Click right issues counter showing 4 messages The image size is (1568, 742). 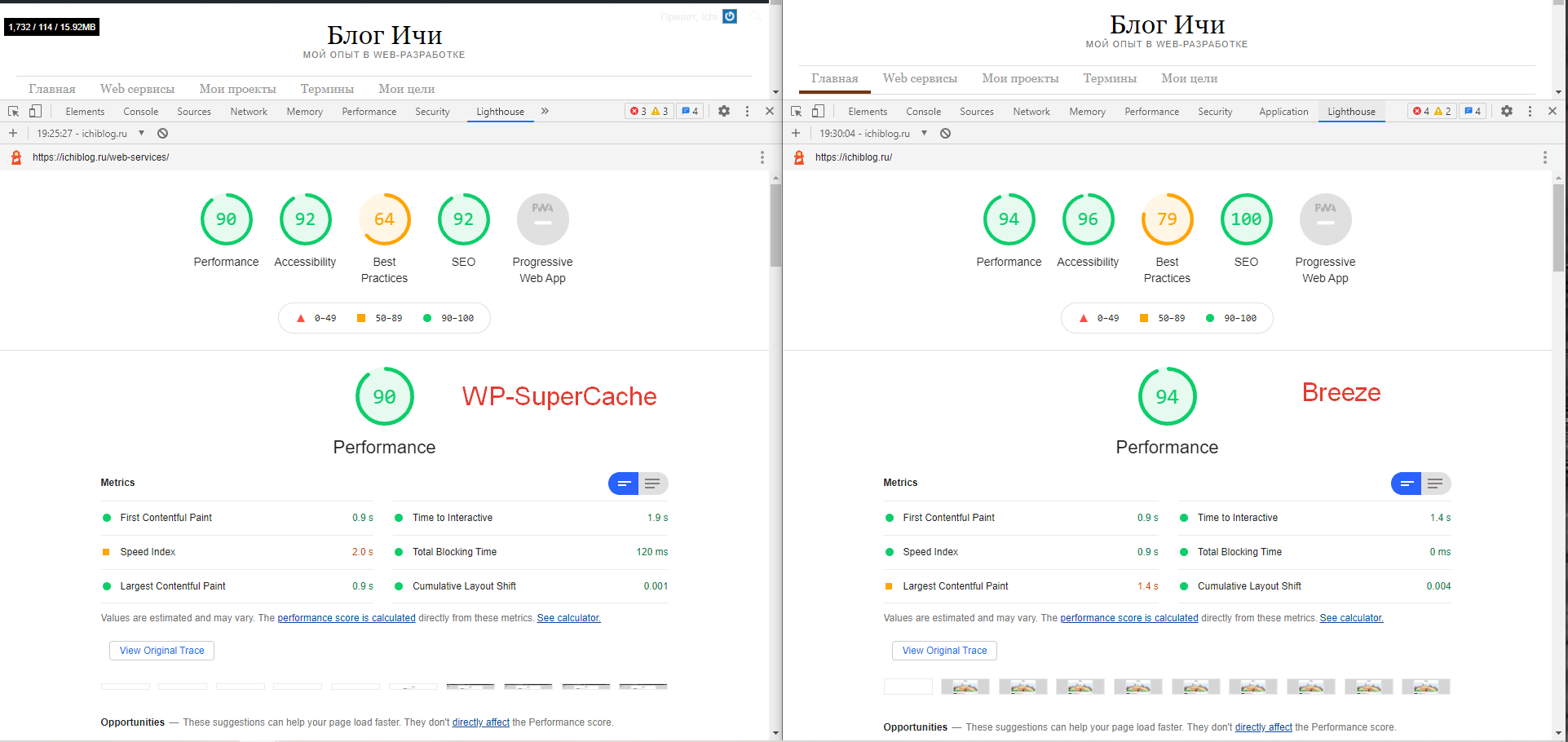pyautogui.click(x=1473, y=112)
